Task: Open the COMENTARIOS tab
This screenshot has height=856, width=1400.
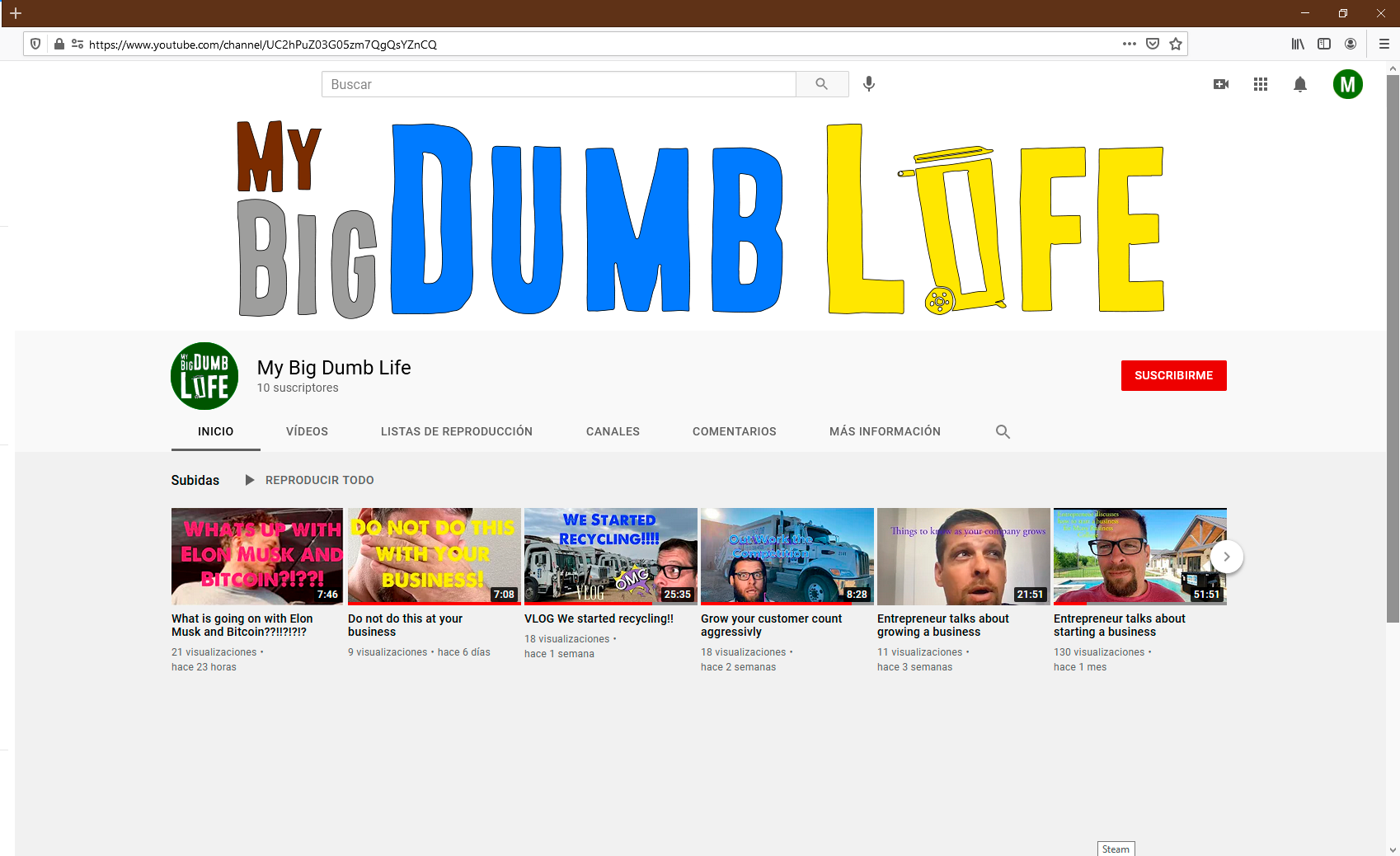Action: point(735,431)
